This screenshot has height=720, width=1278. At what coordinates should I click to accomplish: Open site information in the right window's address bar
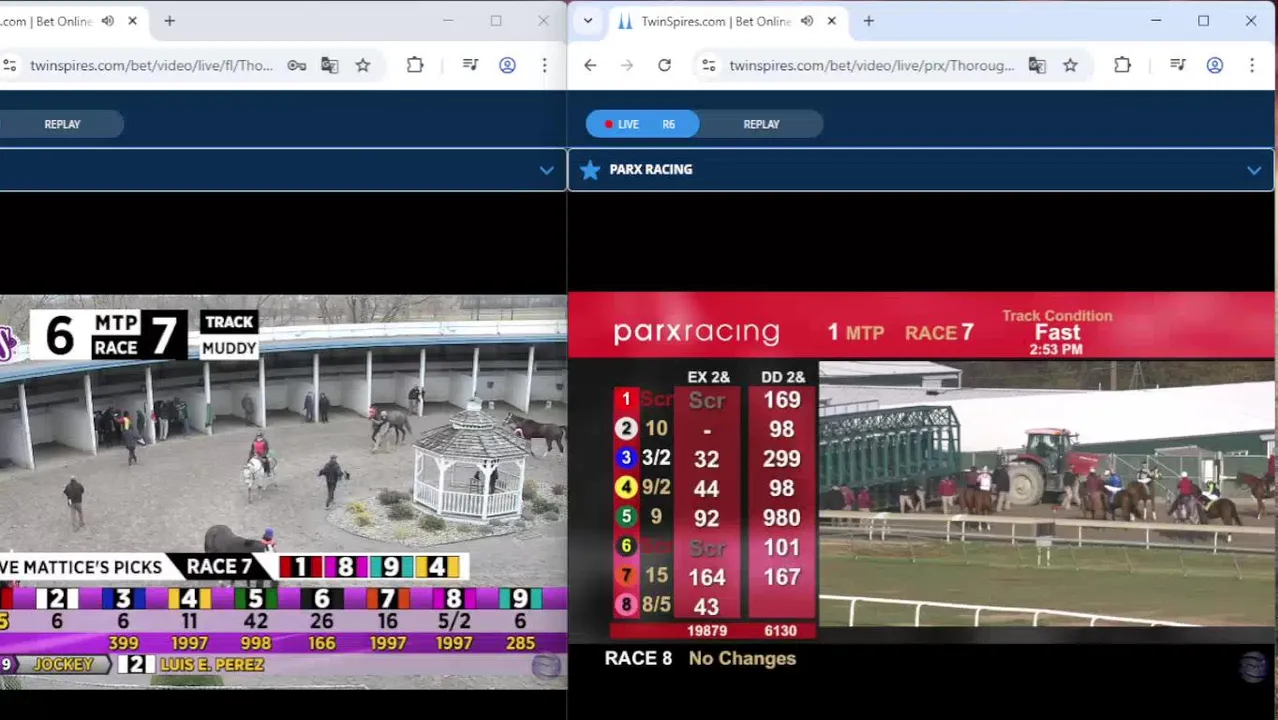(708, 65)
